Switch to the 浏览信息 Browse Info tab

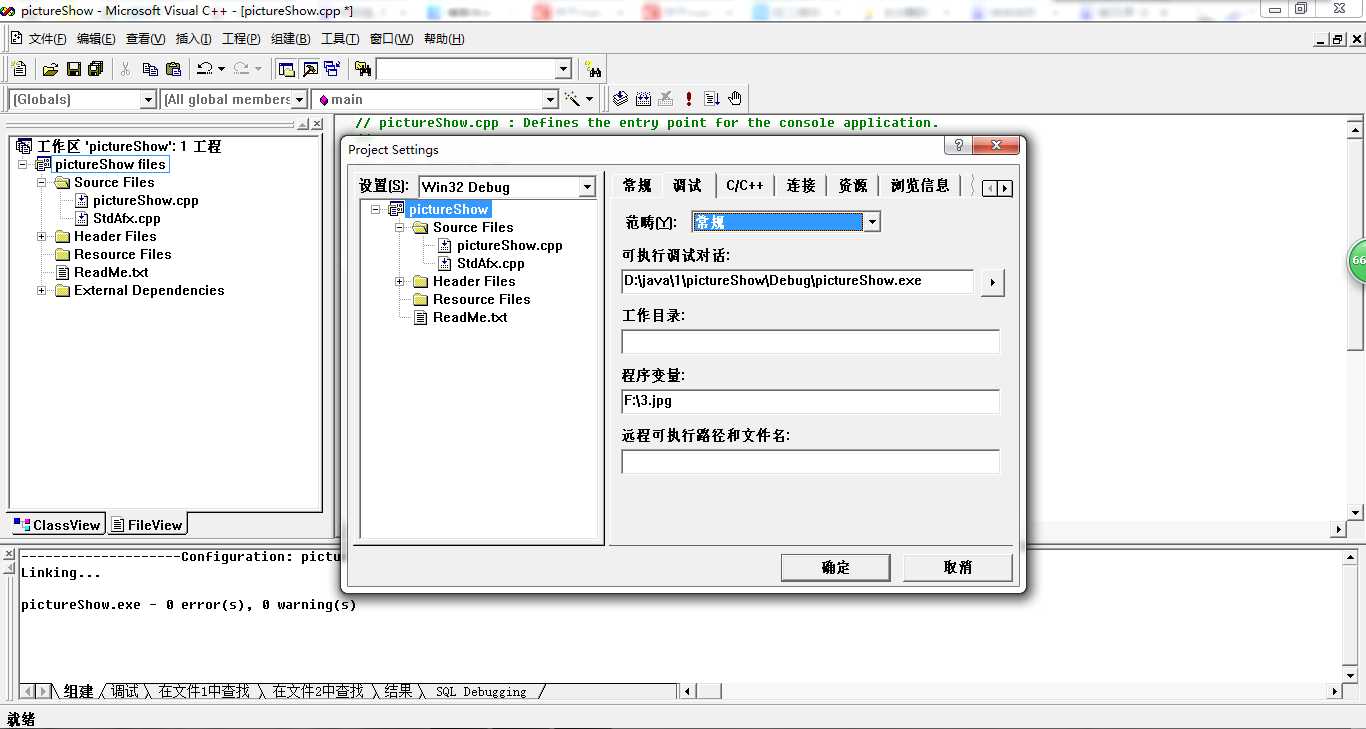pyautogui.click(x=920, y=186)
